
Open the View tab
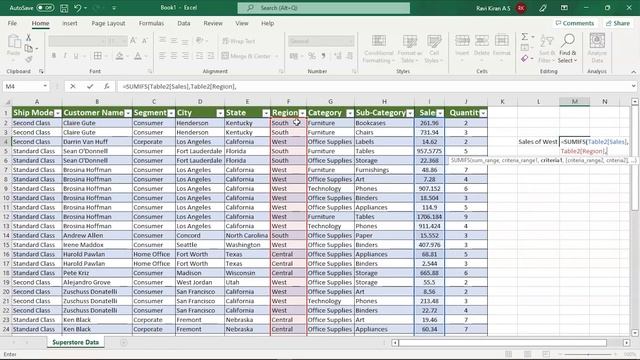242,23
